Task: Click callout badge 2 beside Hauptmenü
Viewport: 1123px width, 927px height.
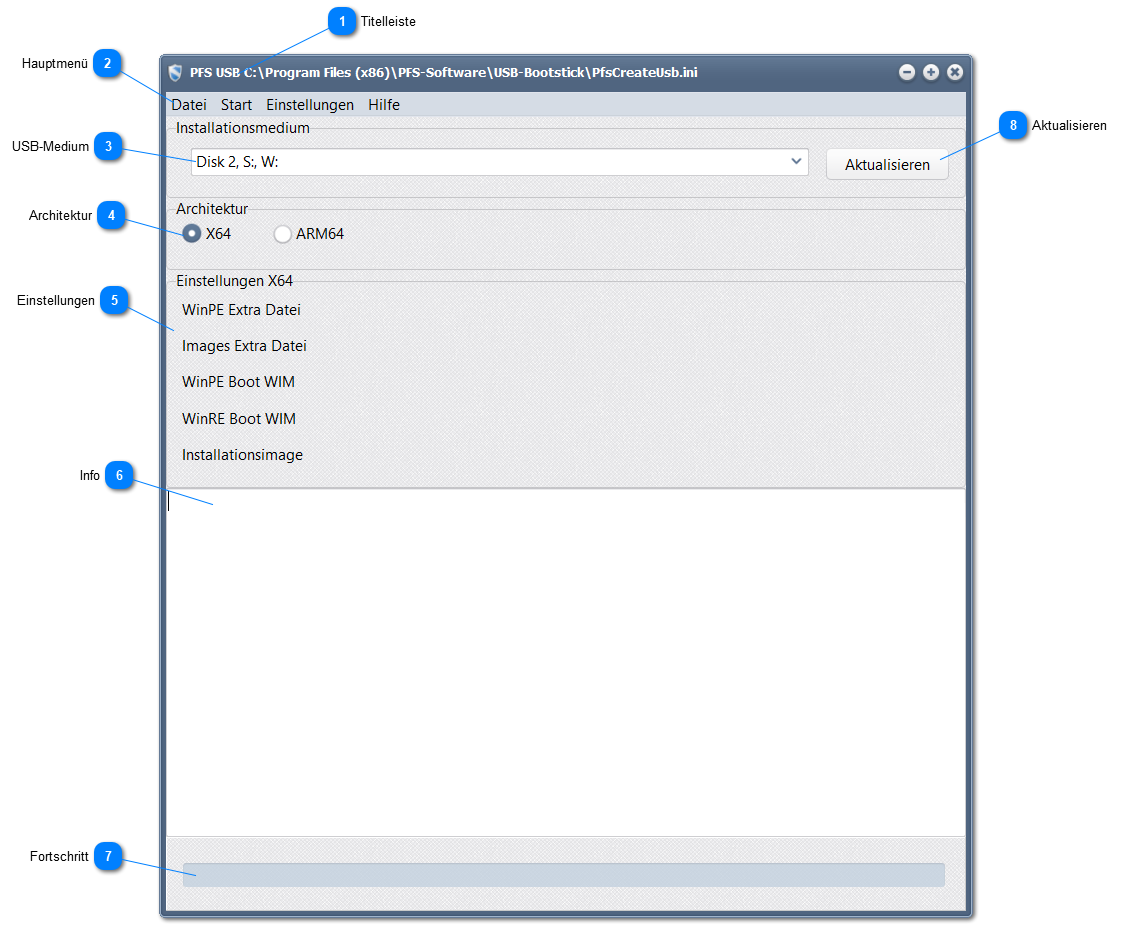Action: coord(108,64)
